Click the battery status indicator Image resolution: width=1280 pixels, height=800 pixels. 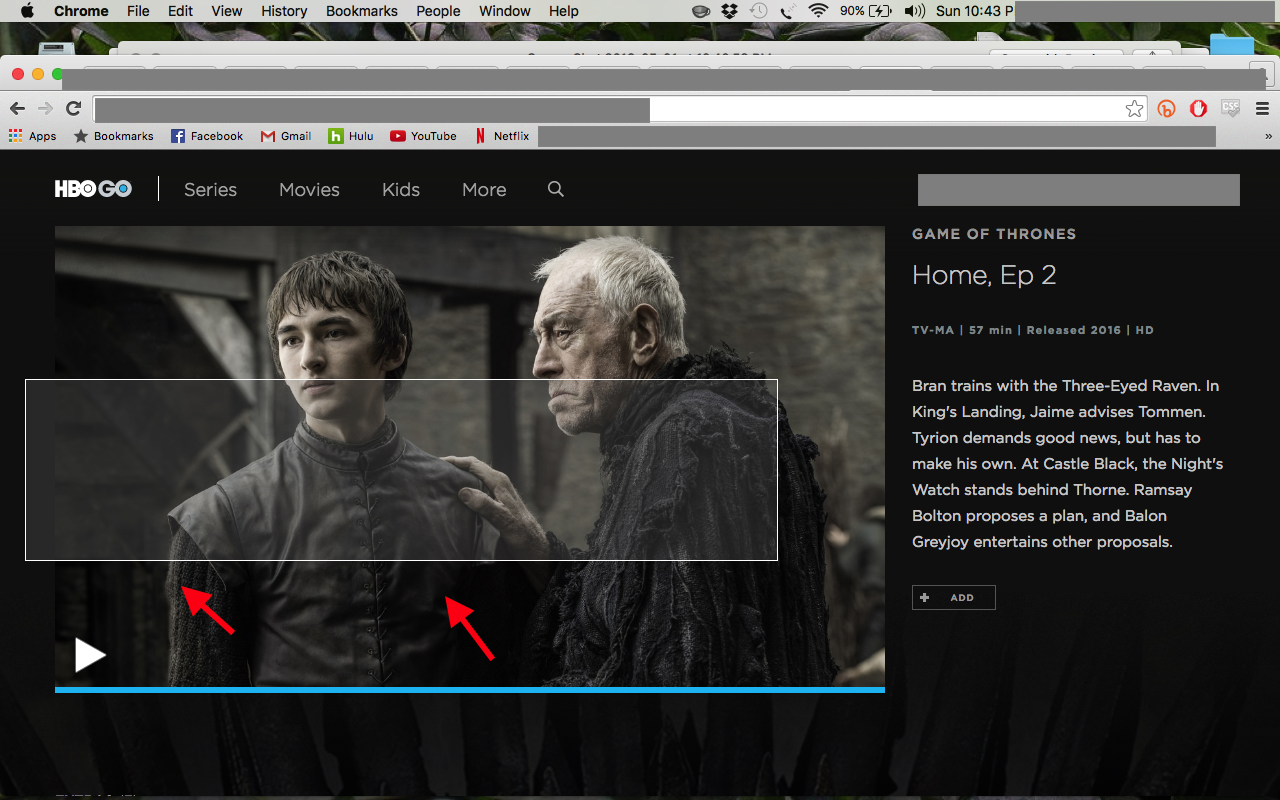tap(866, 11)
